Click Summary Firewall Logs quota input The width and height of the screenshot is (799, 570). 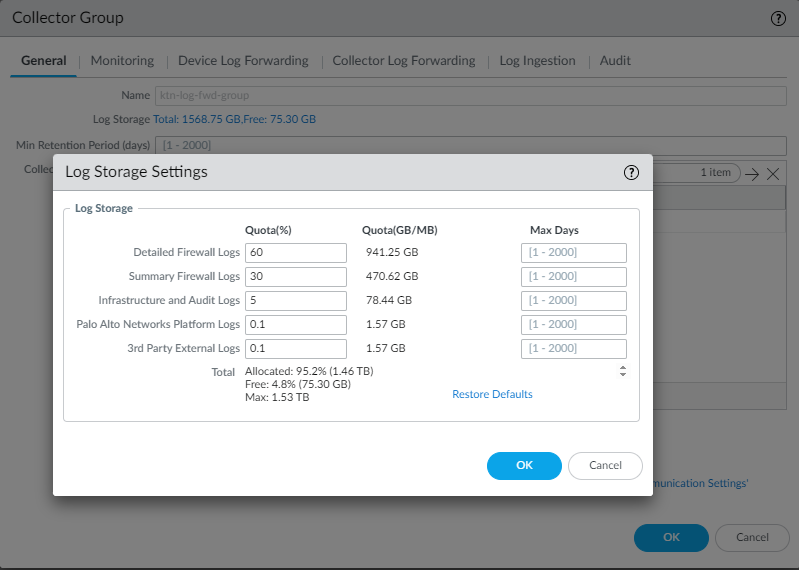point(295,277)
